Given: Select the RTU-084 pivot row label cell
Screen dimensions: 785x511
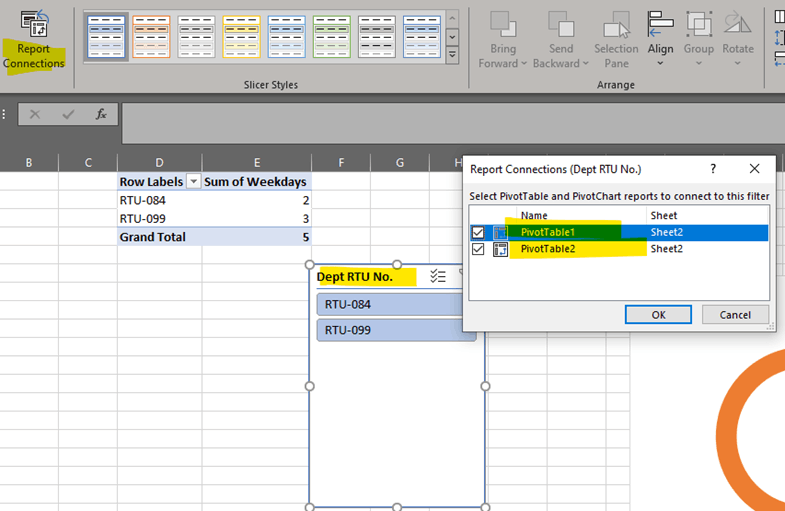Looking at the screenshot, I should 160,200.
